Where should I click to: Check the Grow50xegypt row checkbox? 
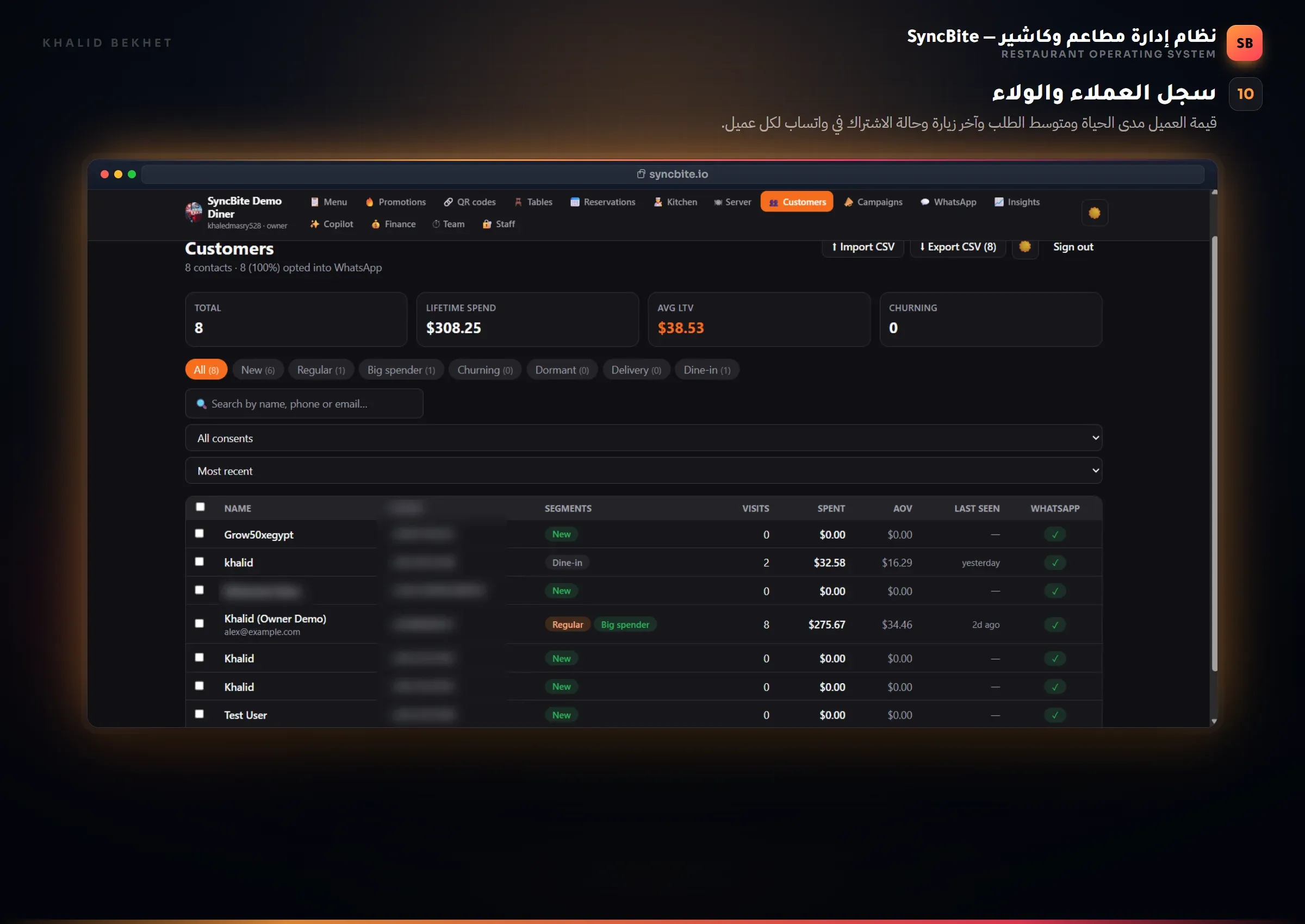[x=199, y=534]
